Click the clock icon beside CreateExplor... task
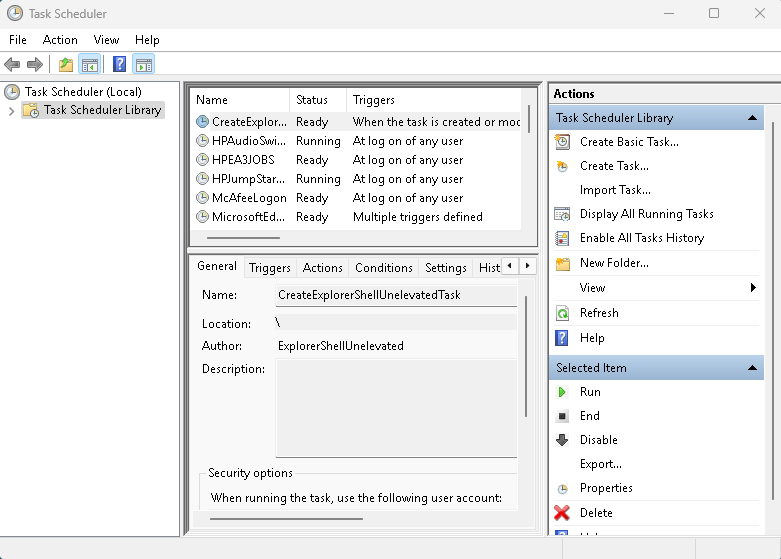Image resolution: width=781 pixels, height=559 pixels. (x=202, y=122)
